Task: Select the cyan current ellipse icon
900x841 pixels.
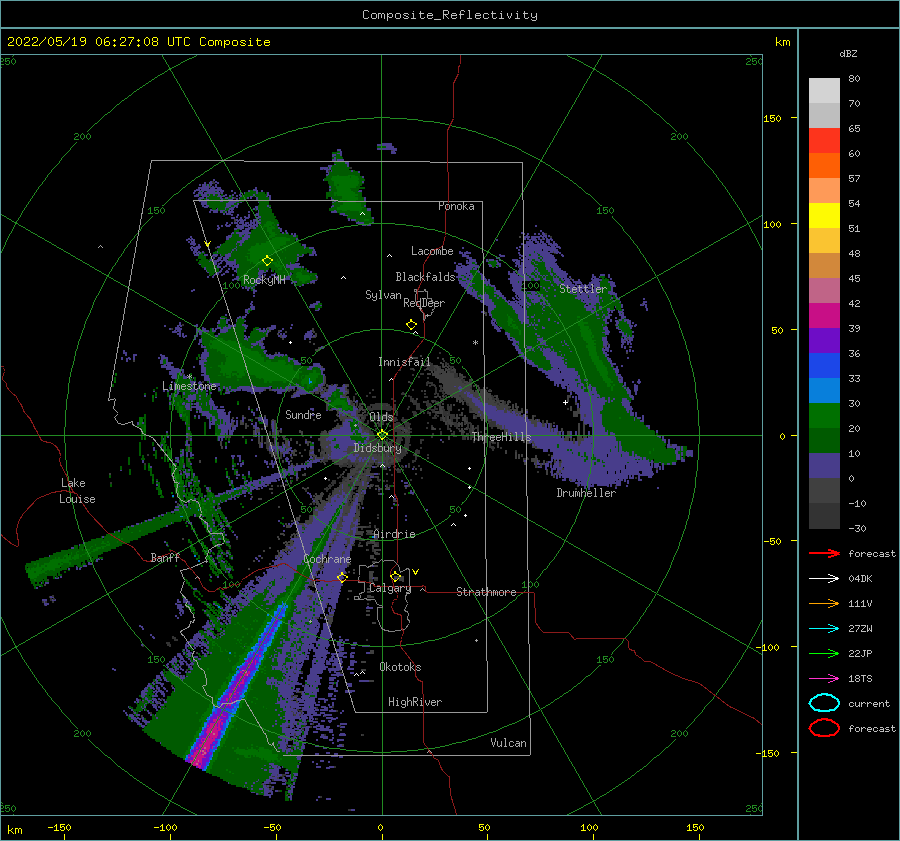Action: point(824,703)
